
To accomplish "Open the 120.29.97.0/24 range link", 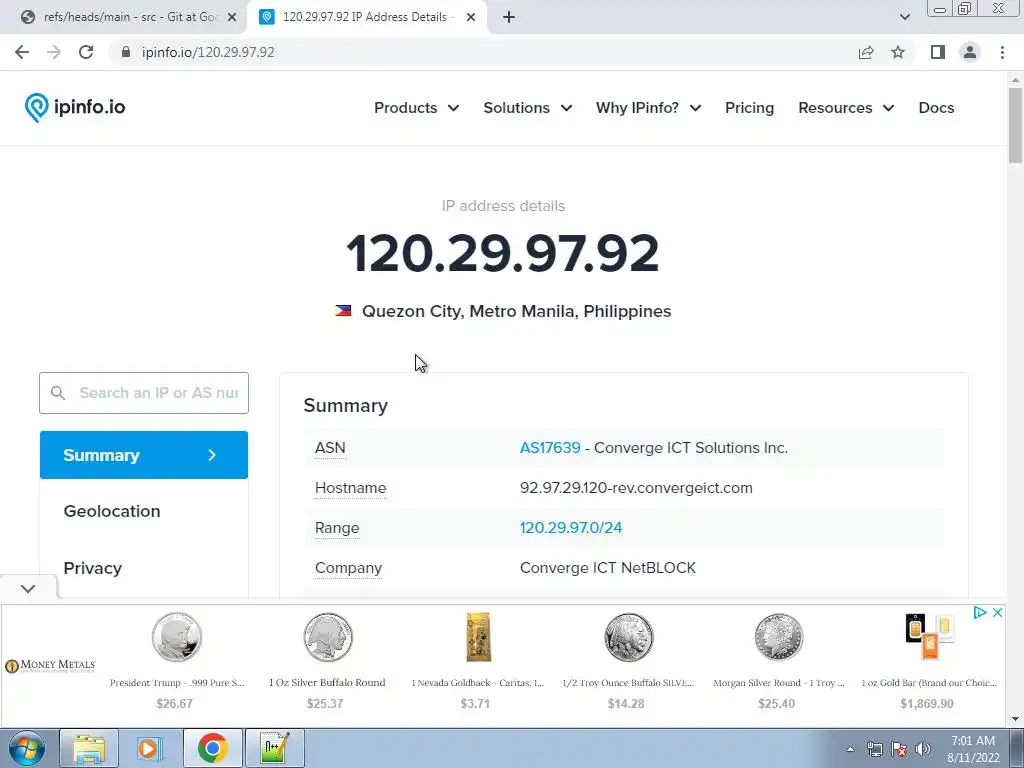I will coord(571,527).
